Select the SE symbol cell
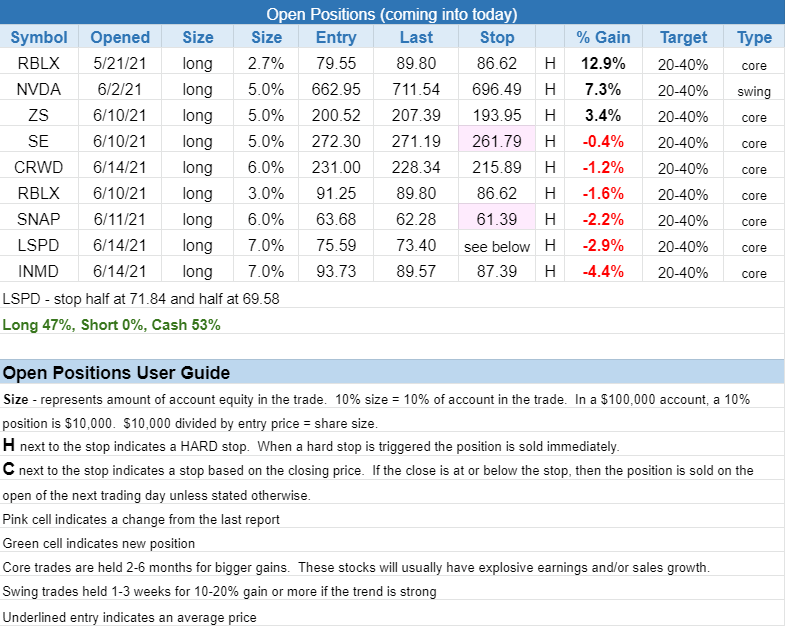Screen dimensions: 785x626 tap(39, 141)
